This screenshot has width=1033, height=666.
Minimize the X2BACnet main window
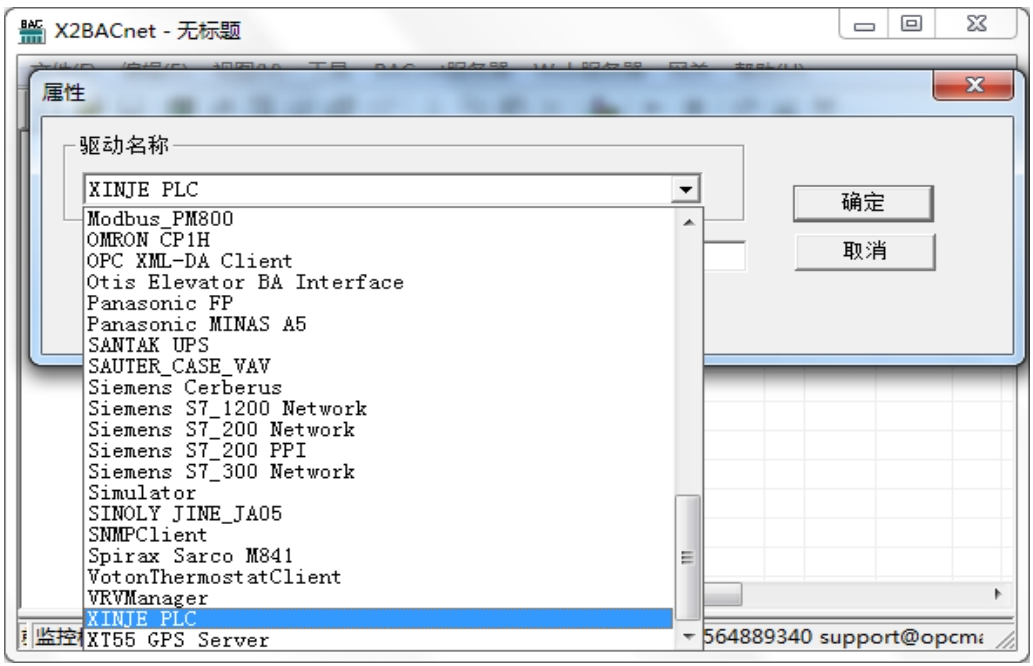coord(864,25)
